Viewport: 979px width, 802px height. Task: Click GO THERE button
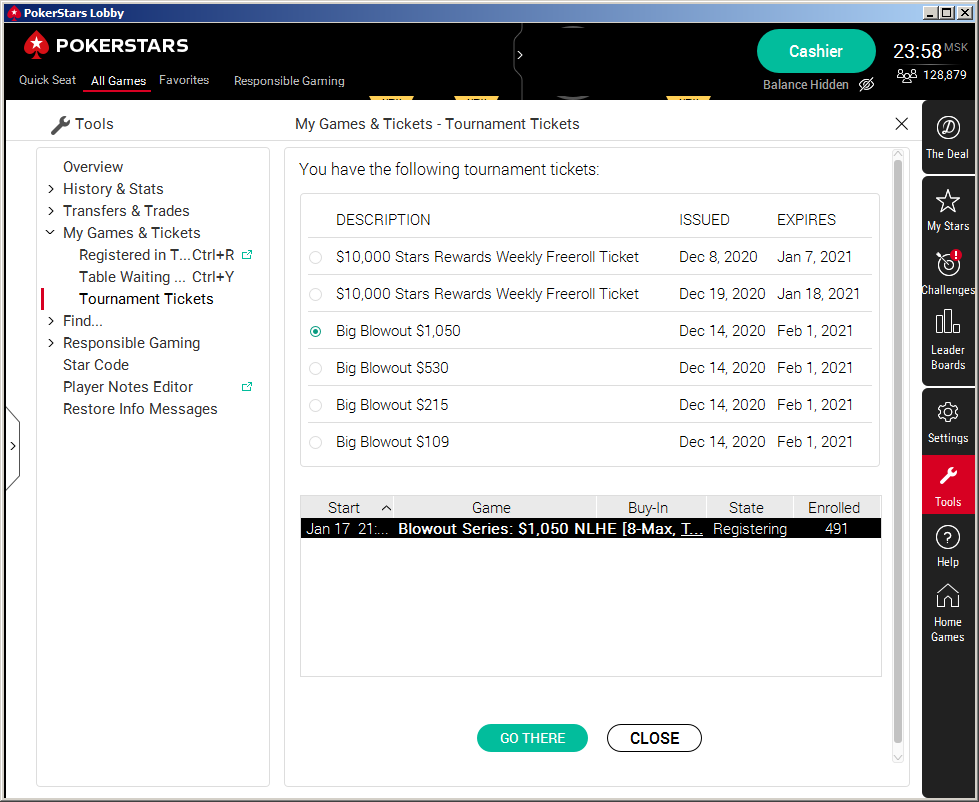coord(532,738)
